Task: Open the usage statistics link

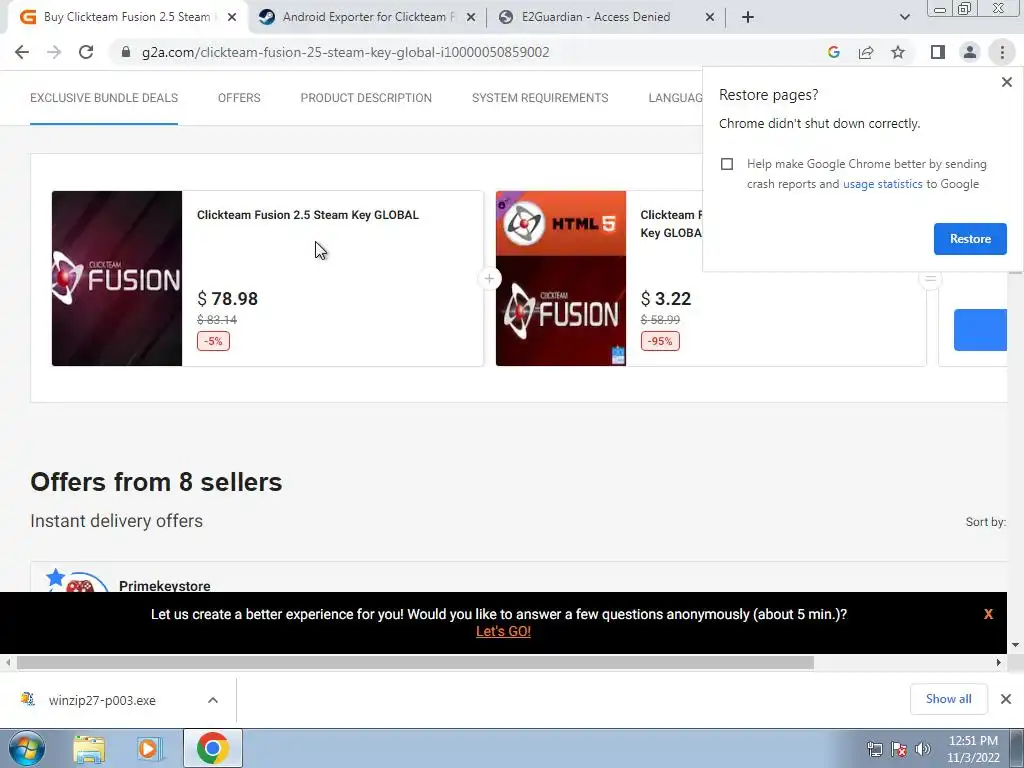Action: coord(882,184)
